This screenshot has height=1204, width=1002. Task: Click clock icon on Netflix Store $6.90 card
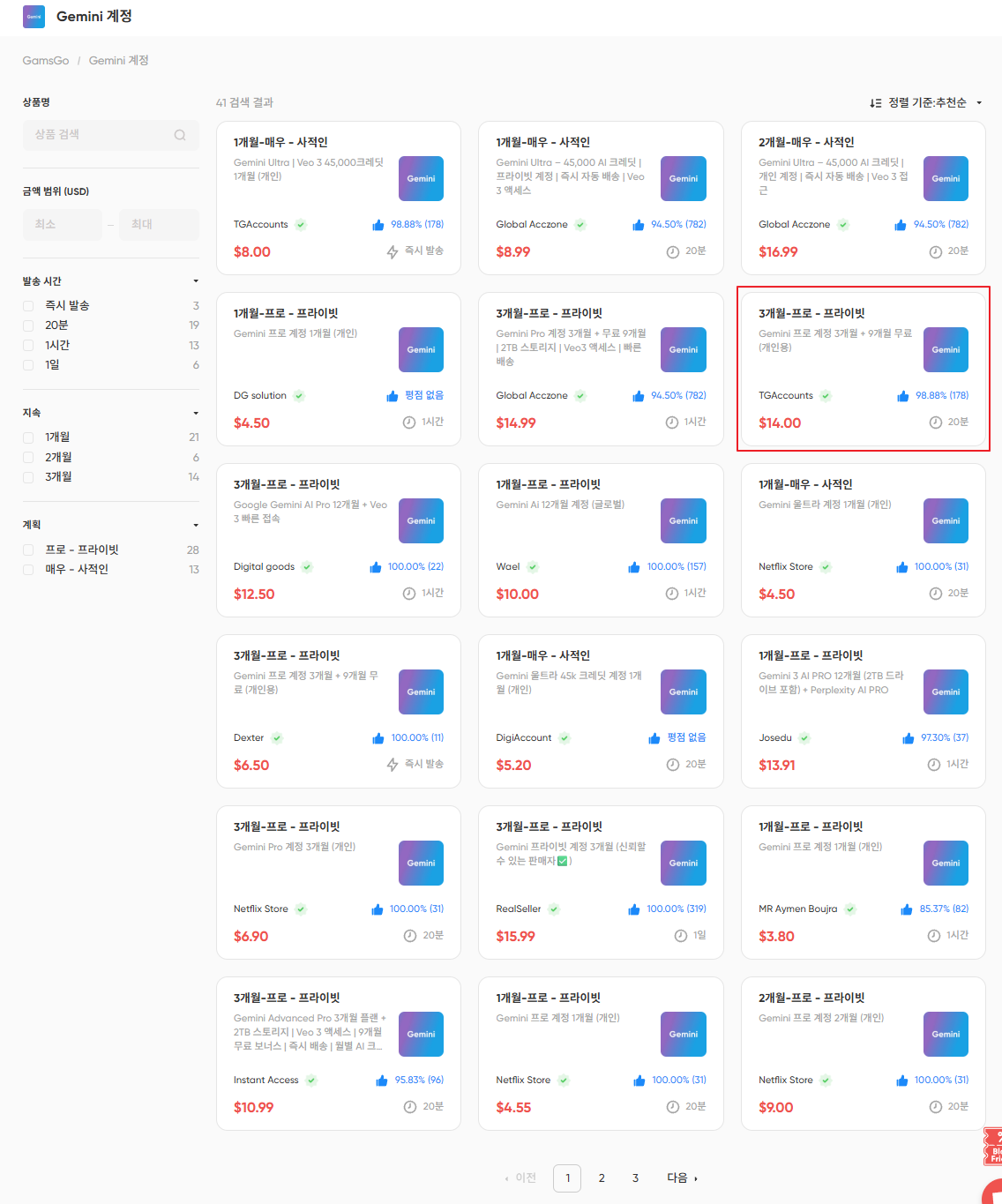tap(410, 936)
